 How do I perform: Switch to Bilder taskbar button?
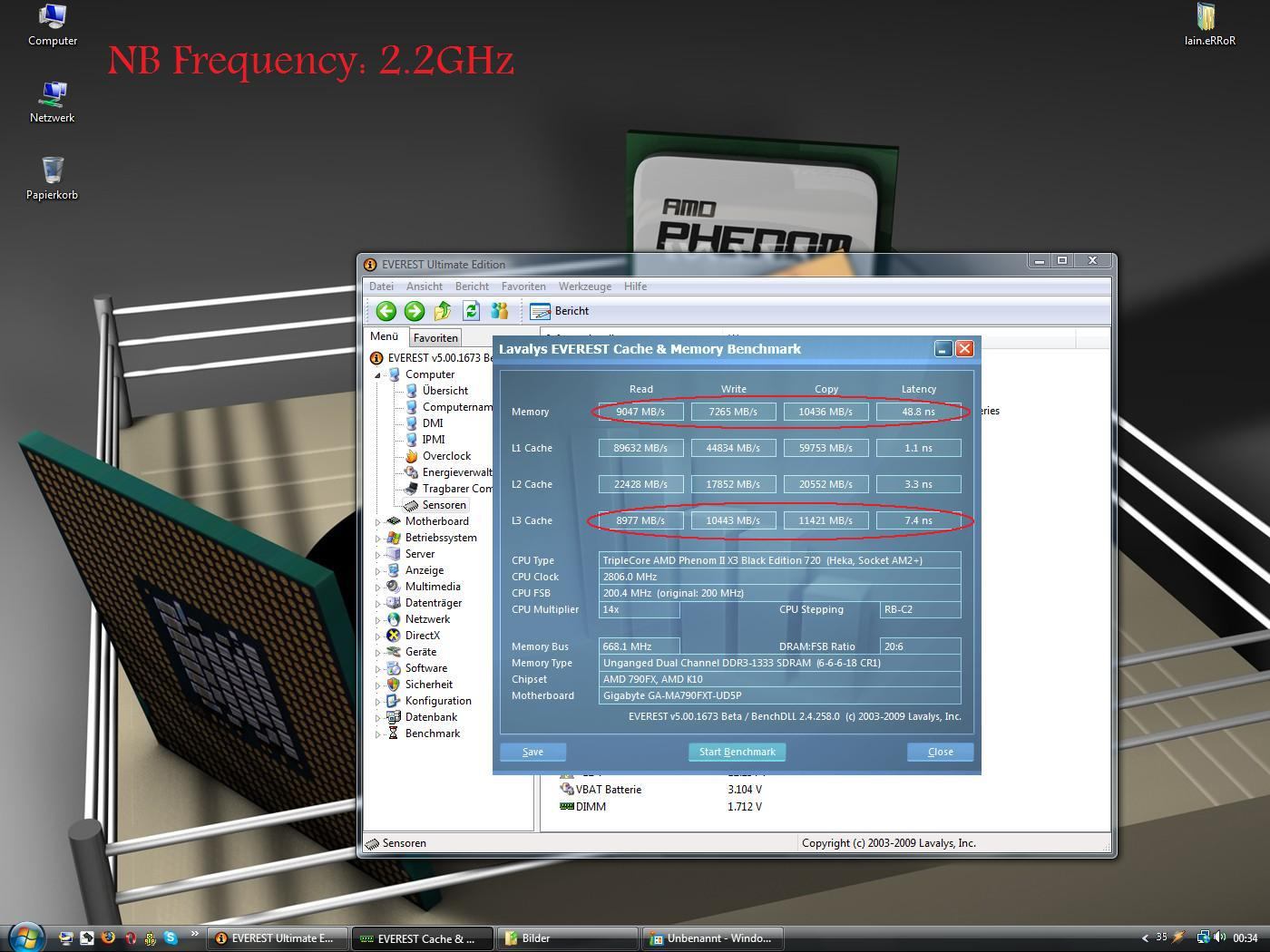pos(570,938)
